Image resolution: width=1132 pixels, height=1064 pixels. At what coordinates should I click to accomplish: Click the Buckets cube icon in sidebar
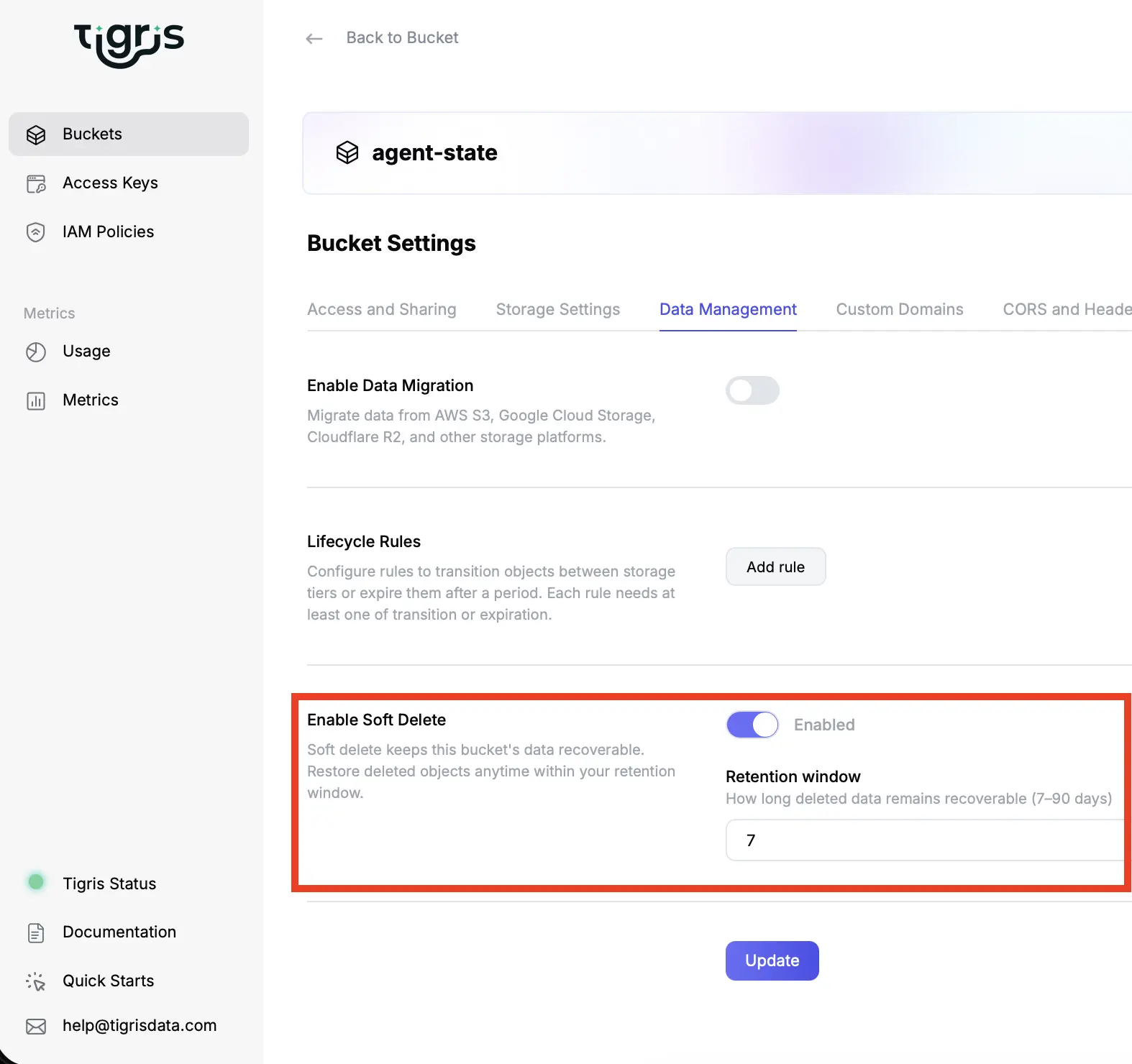coord(36,134)
